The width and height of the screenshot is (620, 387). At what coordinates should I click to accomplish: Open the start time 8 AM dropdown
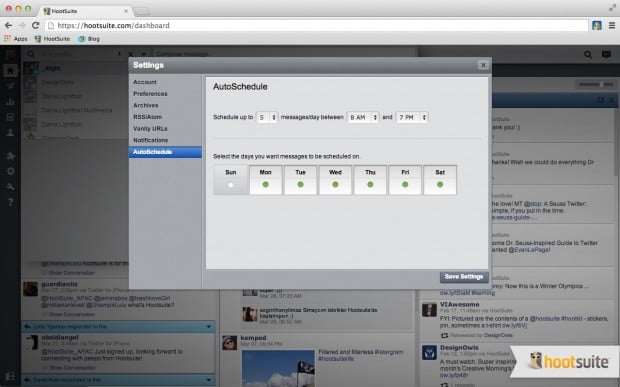tap(363, 117)
